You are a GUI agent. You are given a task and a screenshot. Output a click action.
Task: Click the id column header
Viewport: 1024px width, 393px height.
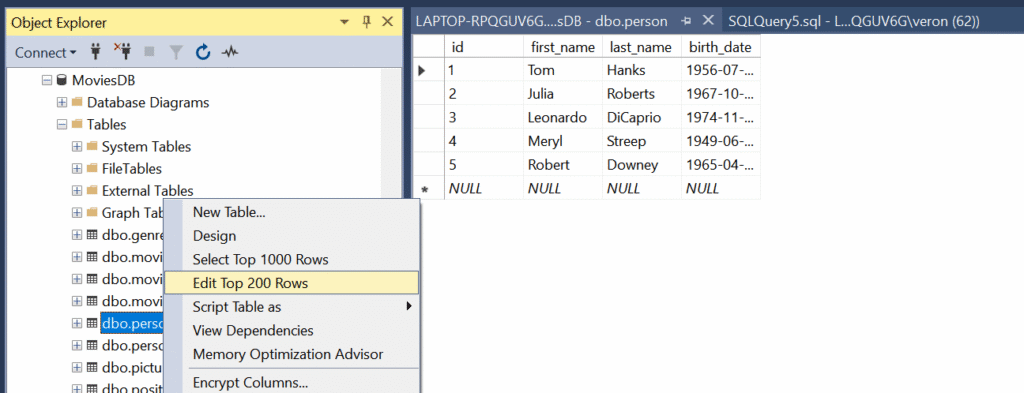484,46
